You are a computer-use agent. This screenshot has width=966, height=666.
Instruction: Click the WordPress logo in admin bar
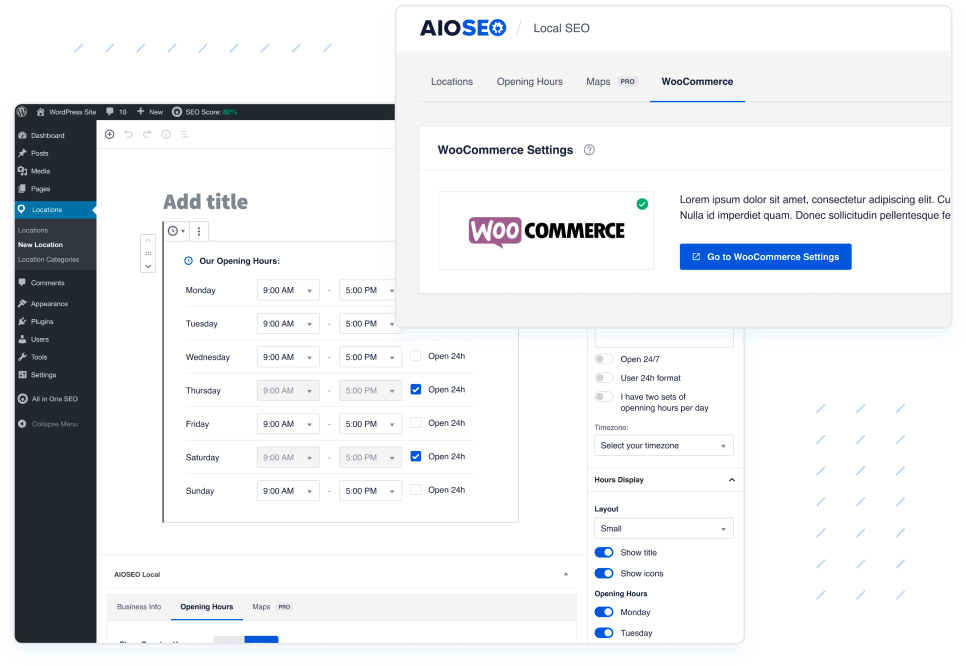pyautogui.click(x=22, y=112)
